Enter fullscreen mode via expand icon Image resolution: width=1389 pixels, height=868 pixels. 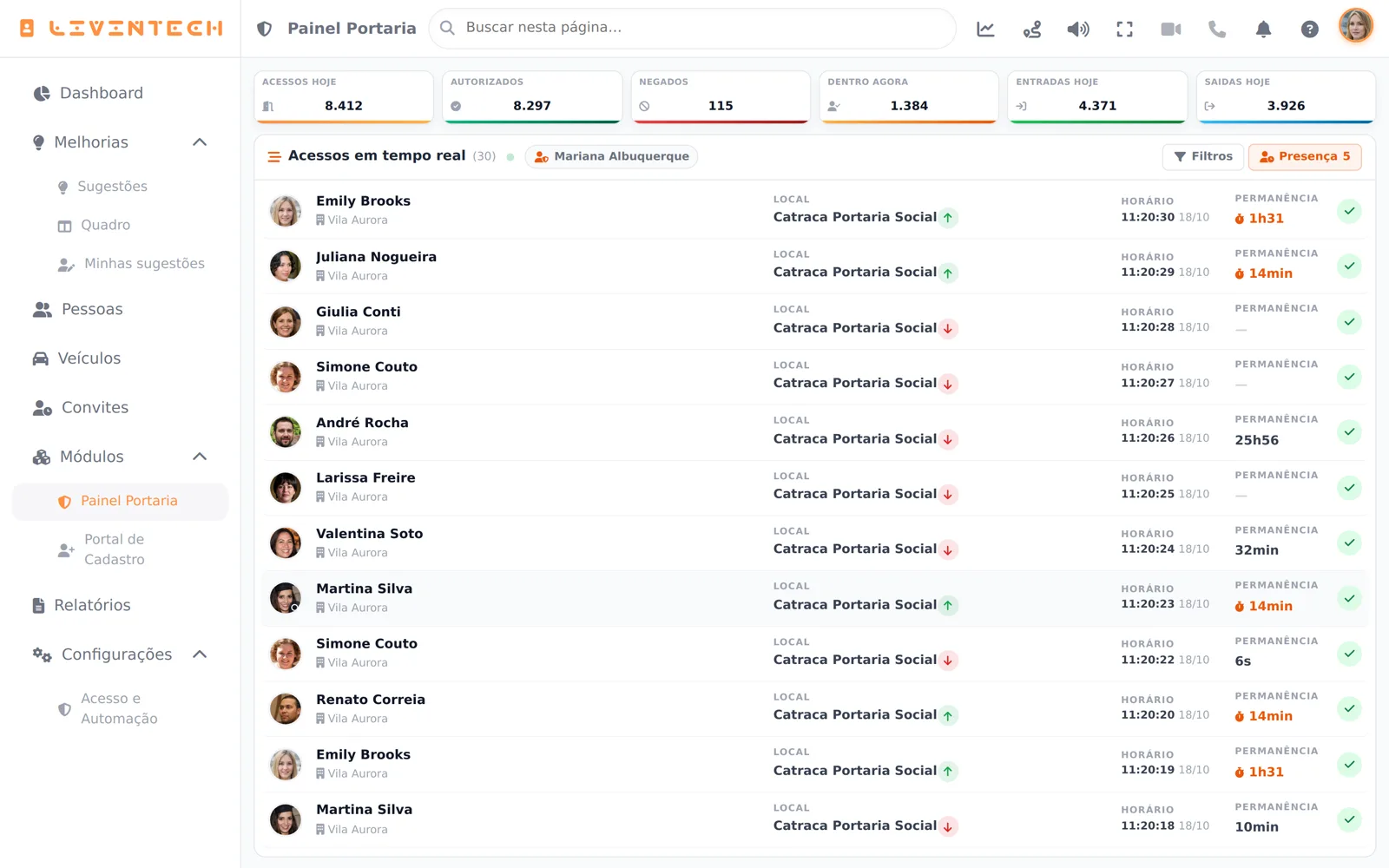coord(1124,30)
